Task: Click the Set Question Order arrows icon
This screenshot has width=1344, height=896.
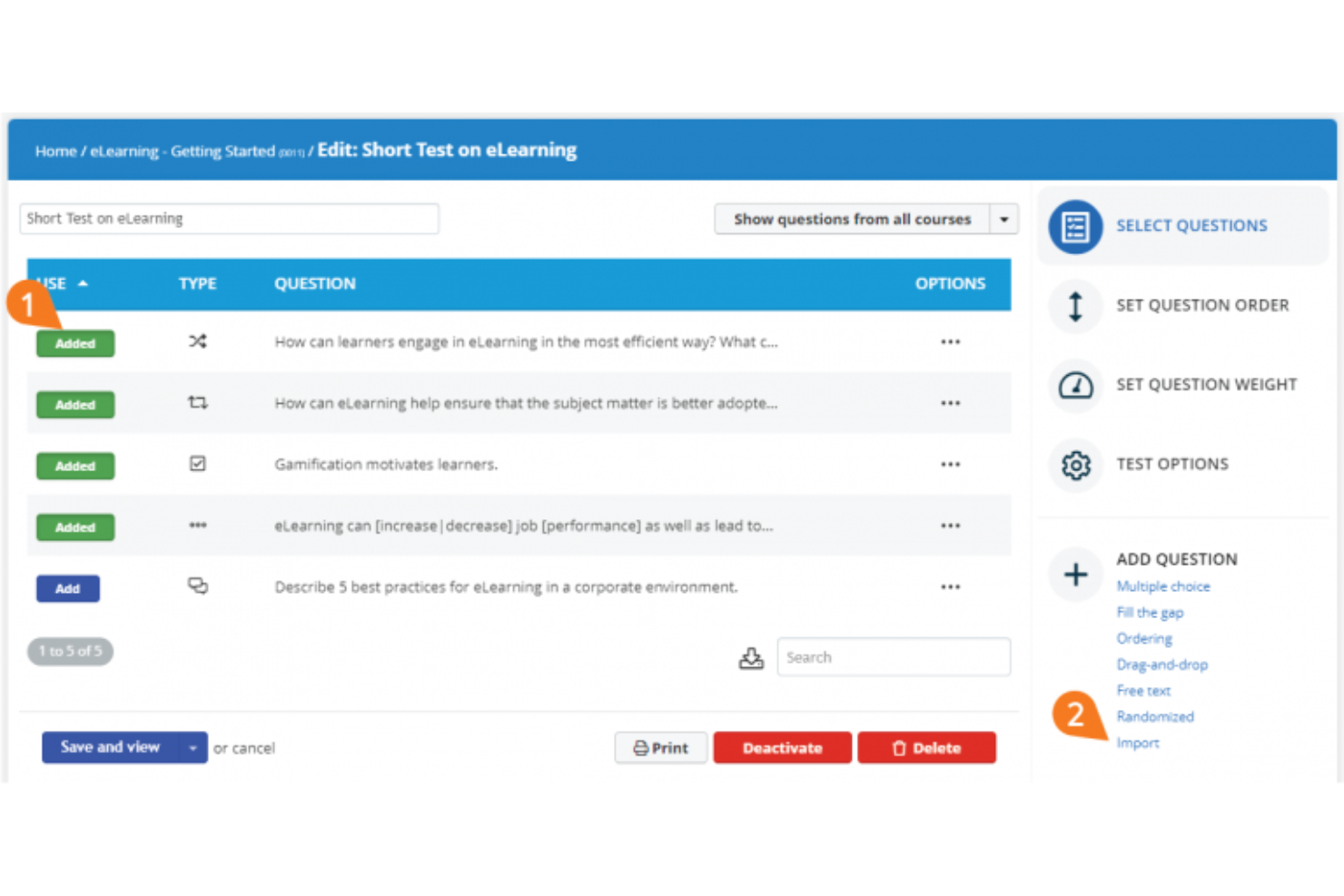Action: coord(1075,307)
